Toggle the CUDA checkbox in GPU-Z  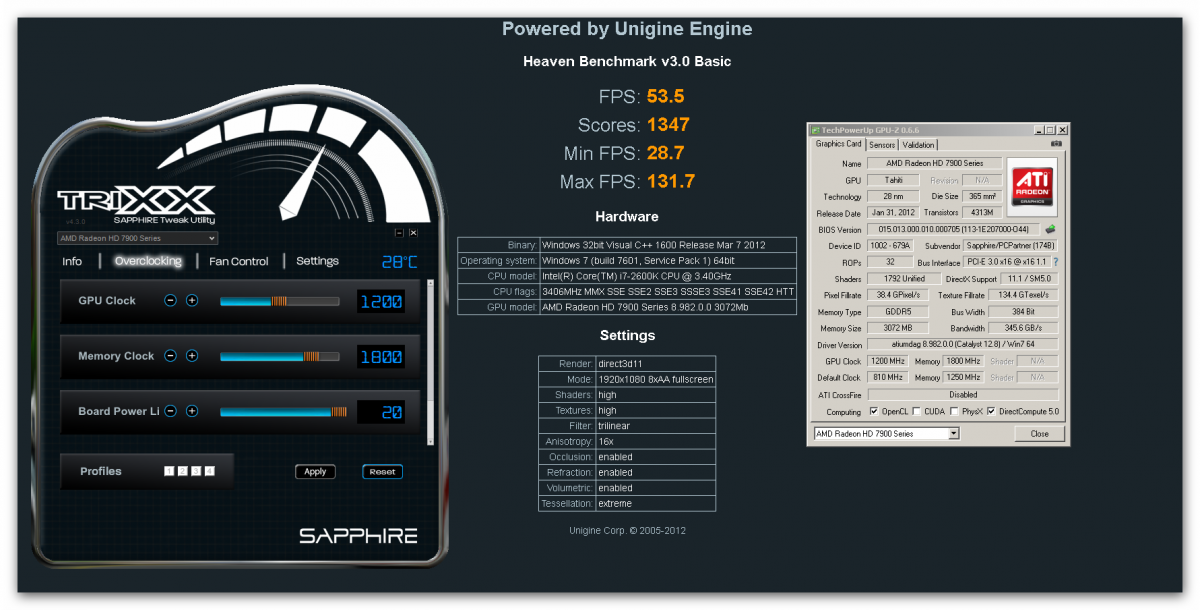pos(917,411)
